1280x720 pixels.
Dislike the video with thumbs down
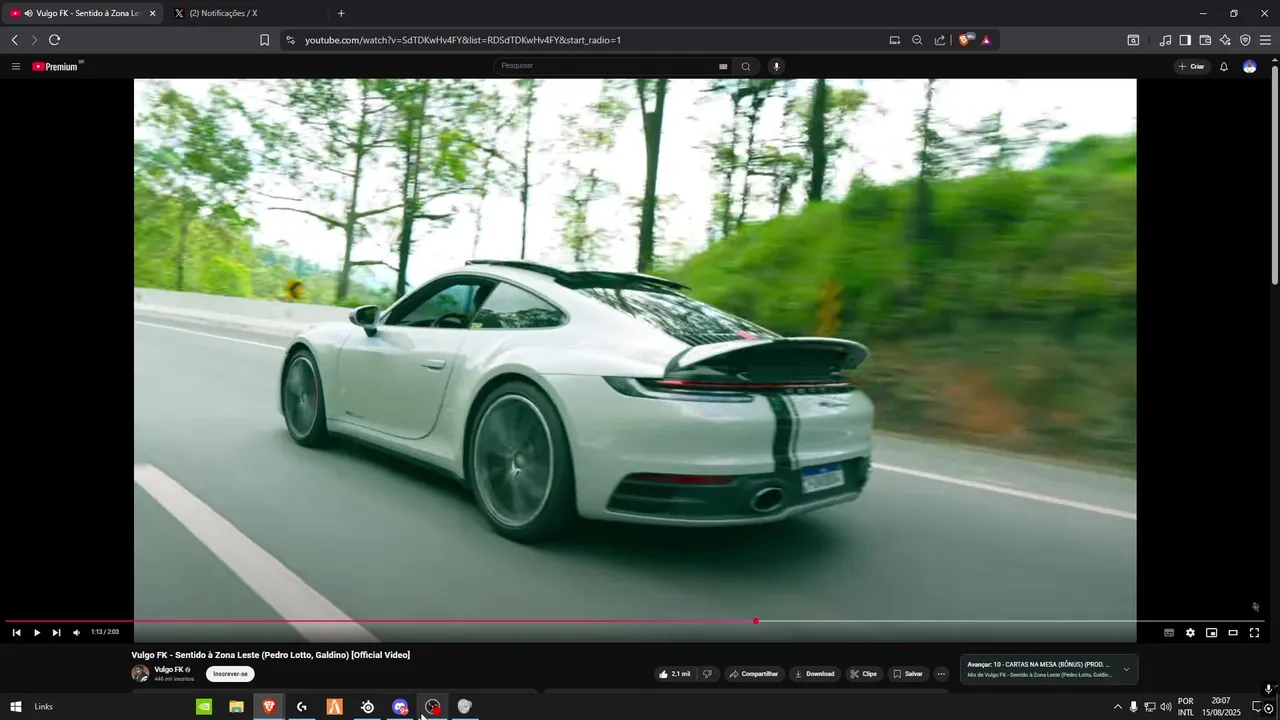click(x=707, y=674)
